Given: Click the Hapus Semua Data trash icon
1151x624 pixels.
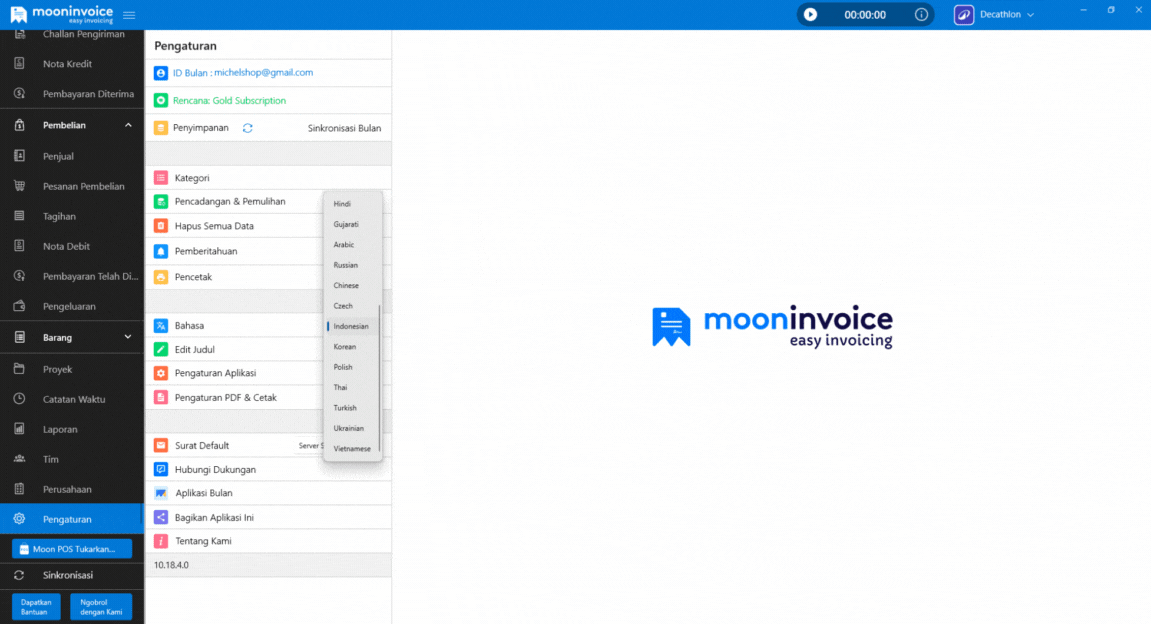Looking at the screenshot, I should point(161,226).
